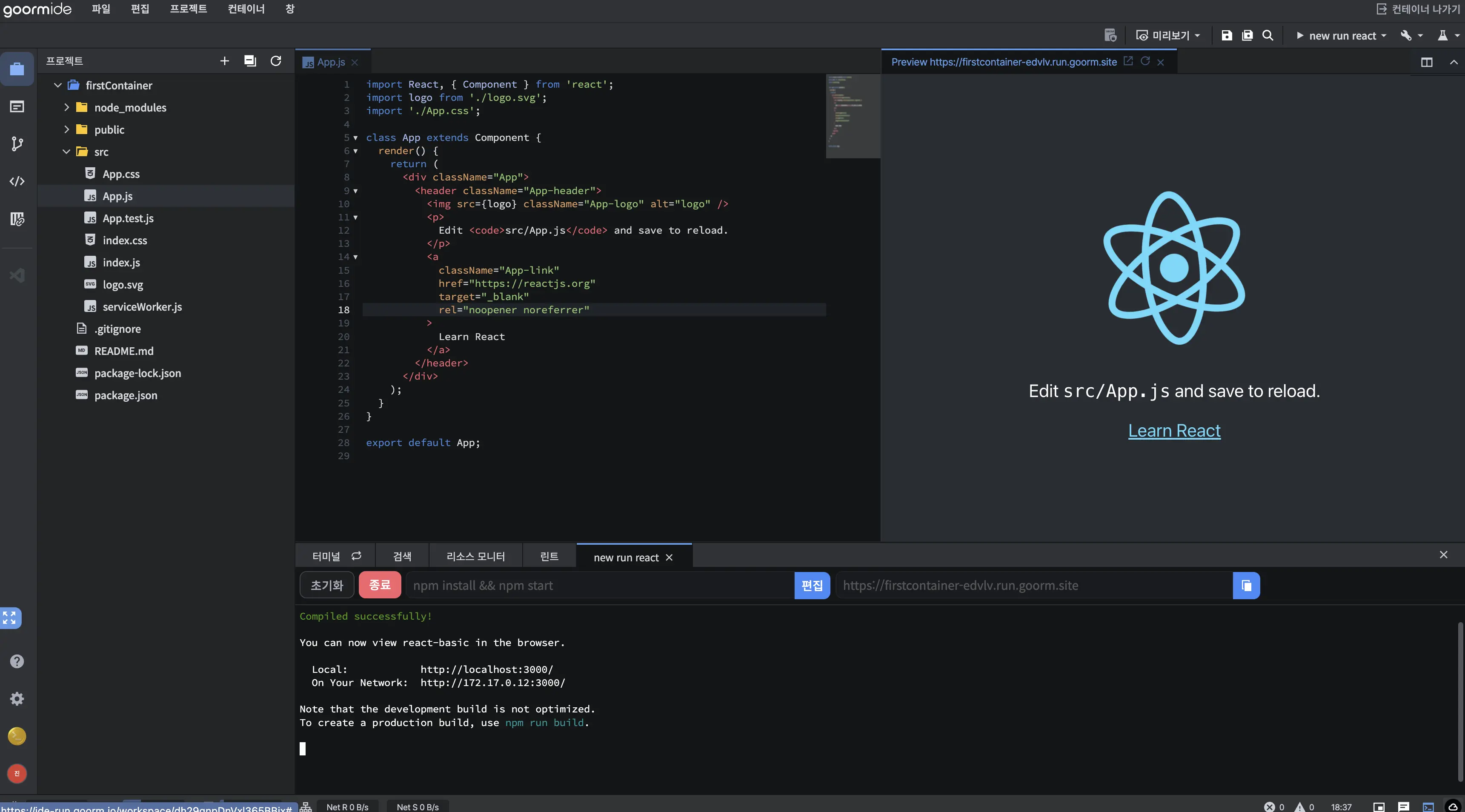
Task: Click the gold coin icon in sidebar
Action: point(17,736)
